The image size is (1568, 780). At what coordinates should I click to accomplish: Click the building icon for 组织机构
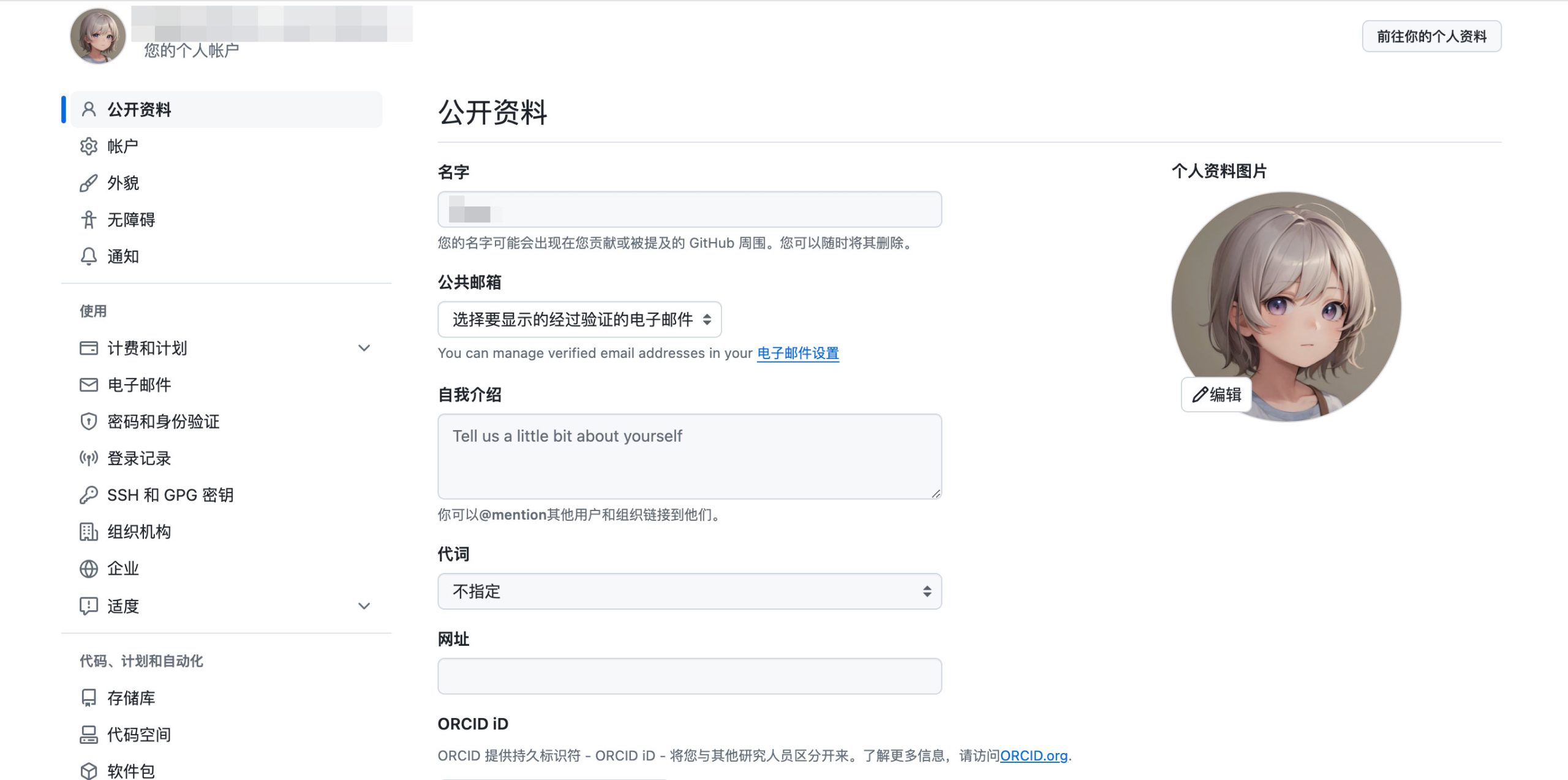(x=89, y=532)
